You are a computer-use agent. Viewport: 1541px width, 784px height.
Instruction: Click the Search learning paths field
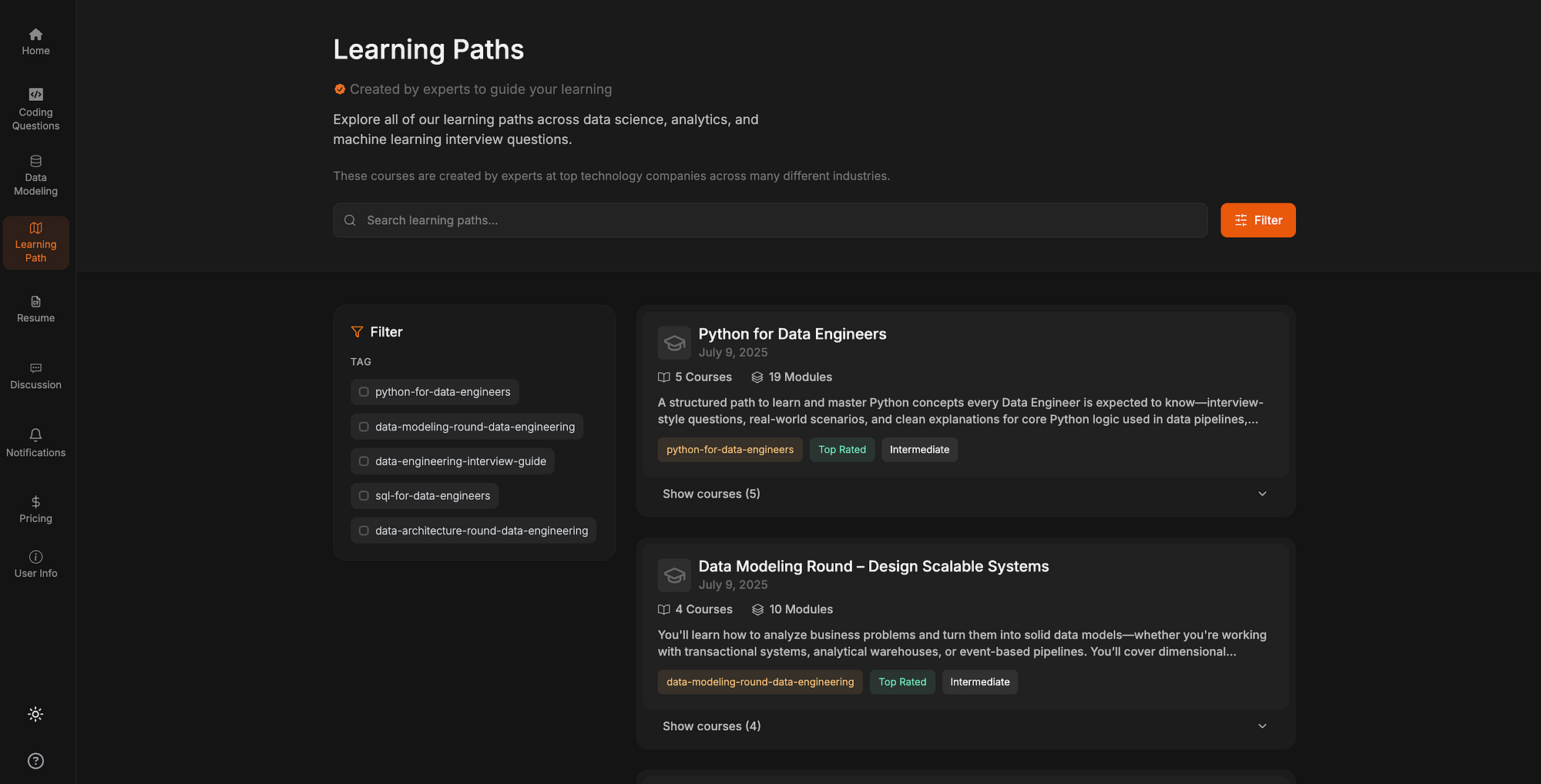770,220
